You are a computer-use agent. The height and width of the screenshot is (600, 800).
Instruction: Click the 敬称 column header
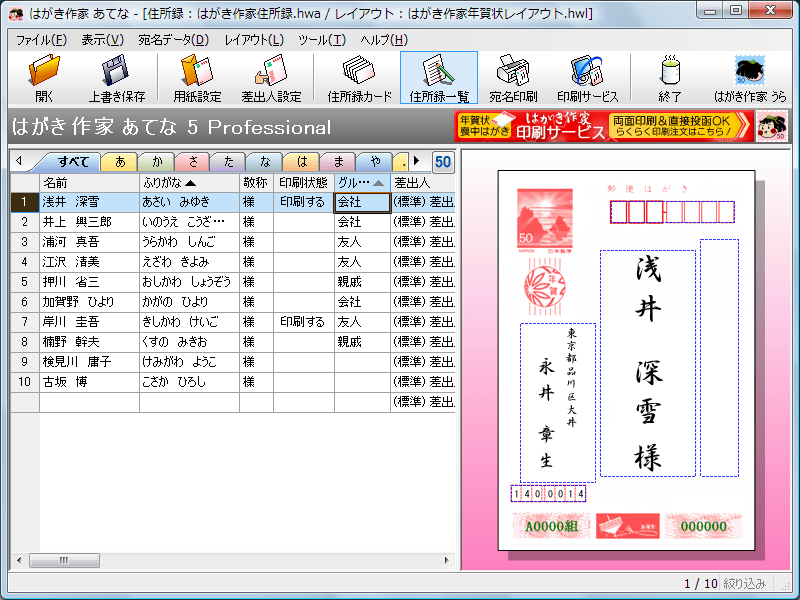tap(256, 183)
